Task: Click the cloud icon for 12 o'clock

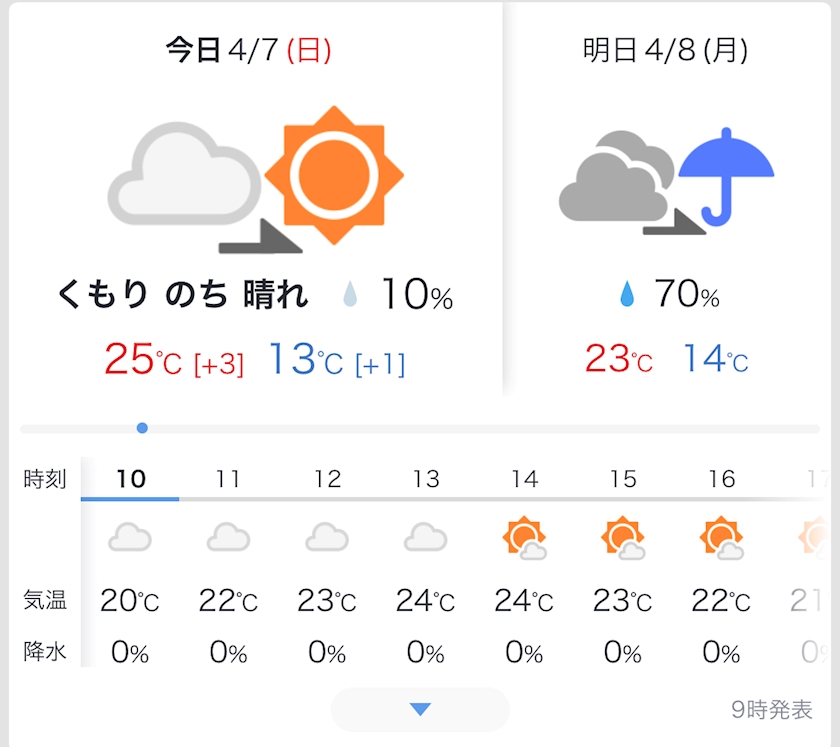Action: pyautogui.click(x=327, y=538)
